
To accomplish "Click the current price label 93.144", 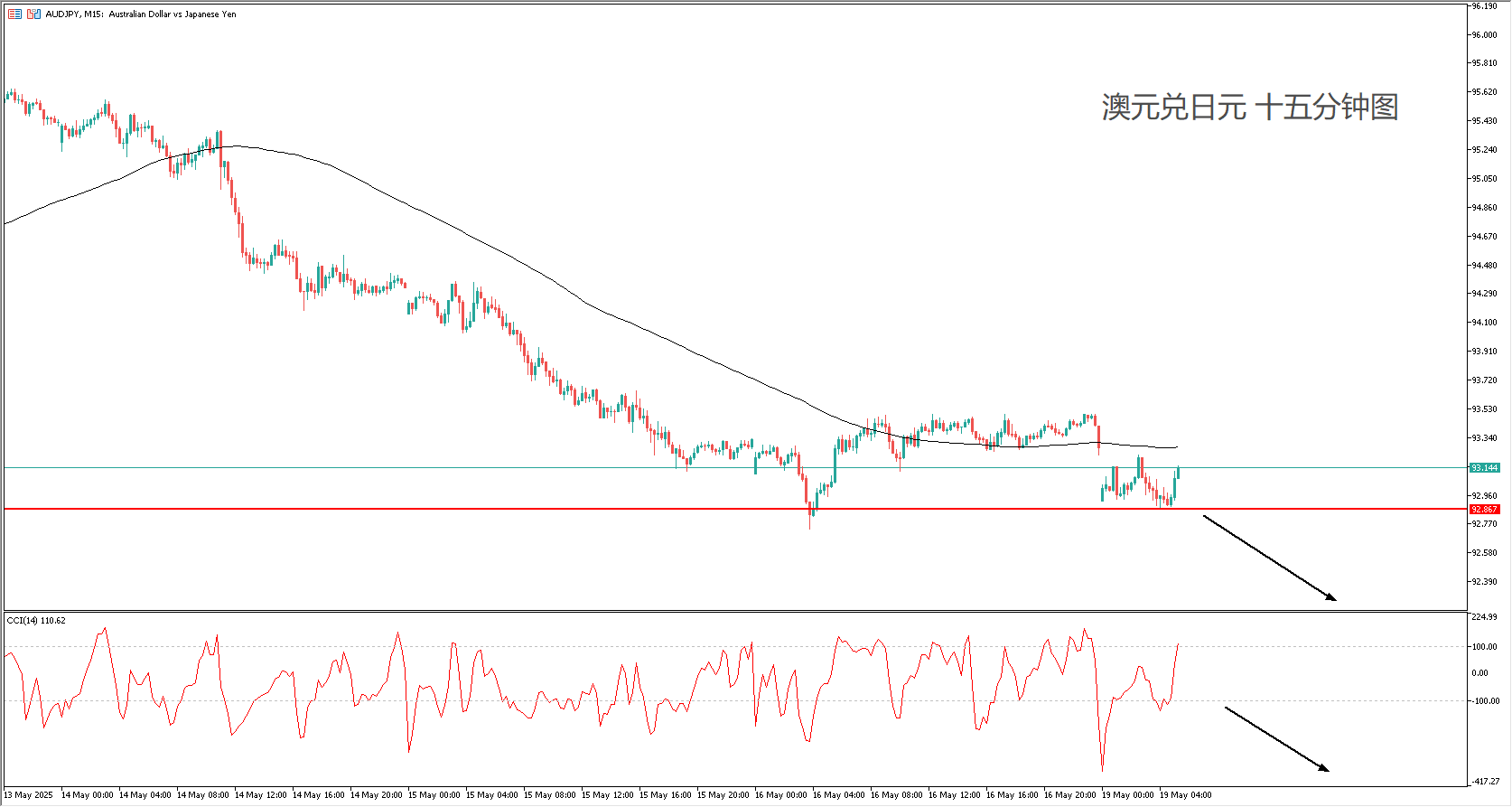I will pyautogui.click(x=1484, y=468).
